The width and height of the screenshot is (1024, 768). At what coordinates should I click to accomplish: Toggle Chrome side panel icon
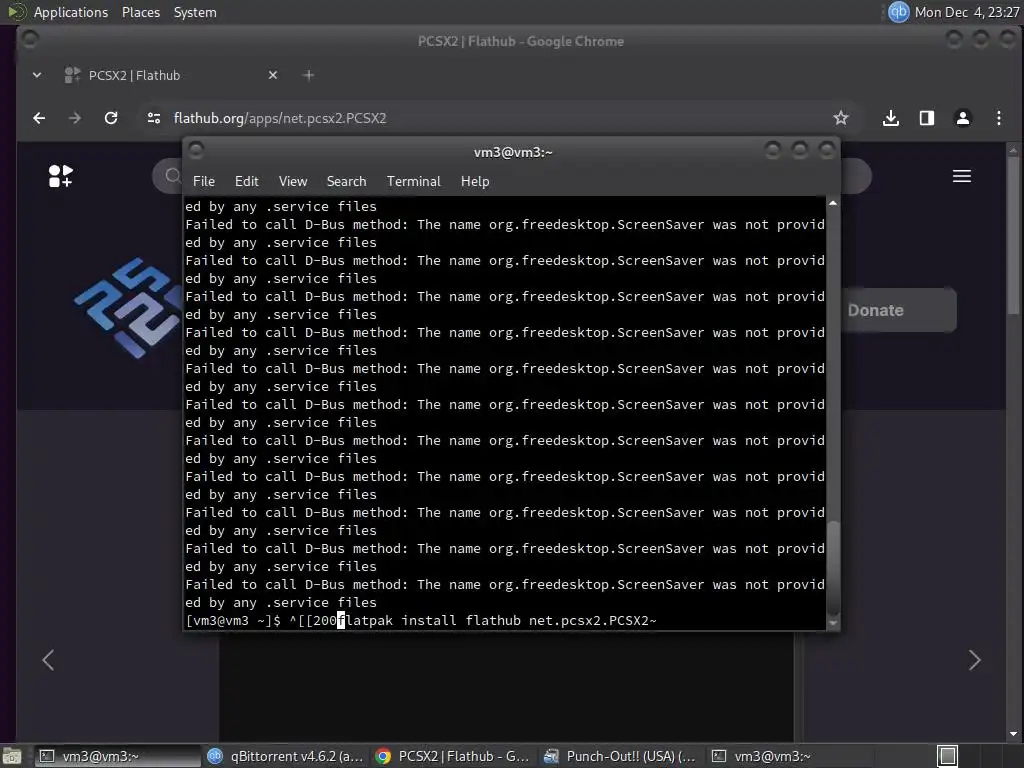point(927,118)
